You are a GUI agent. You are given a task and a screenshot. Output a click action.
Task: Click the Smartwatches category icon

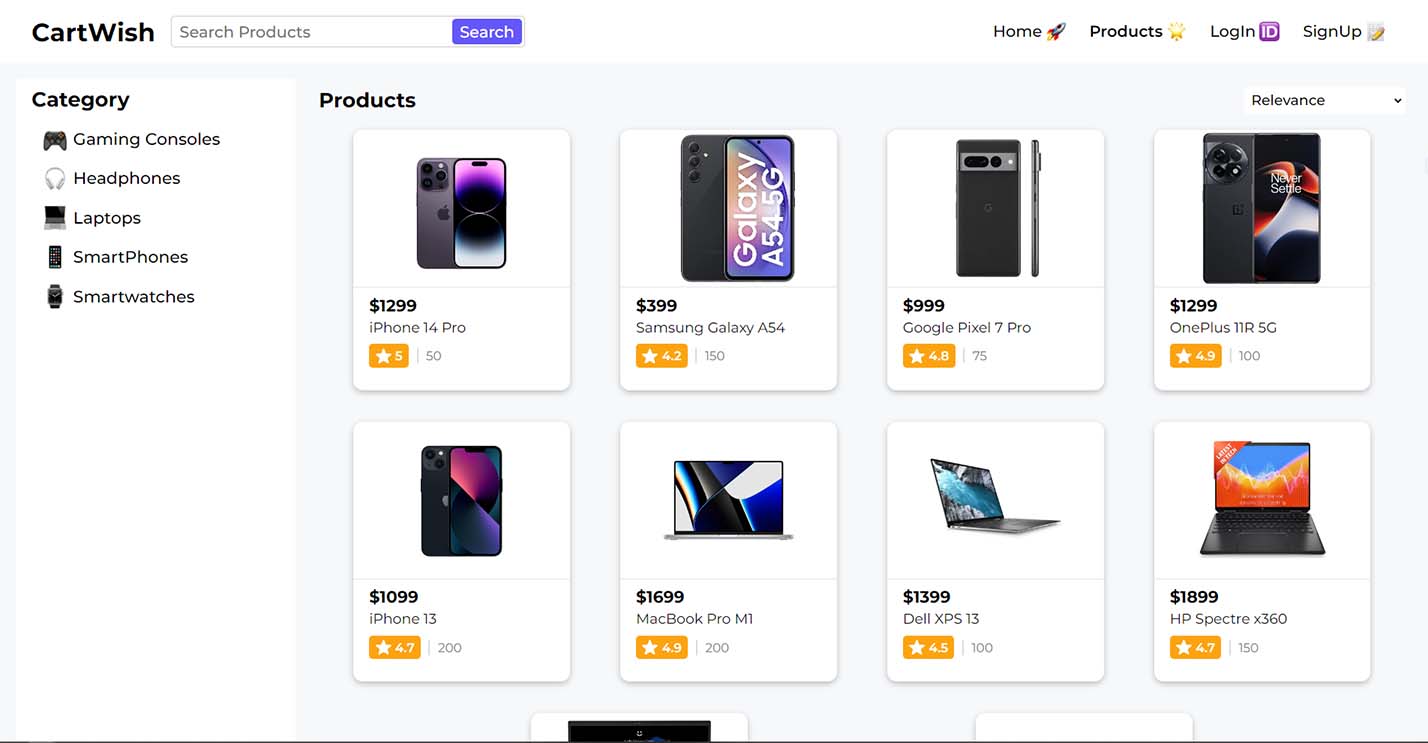pos(54,297)
